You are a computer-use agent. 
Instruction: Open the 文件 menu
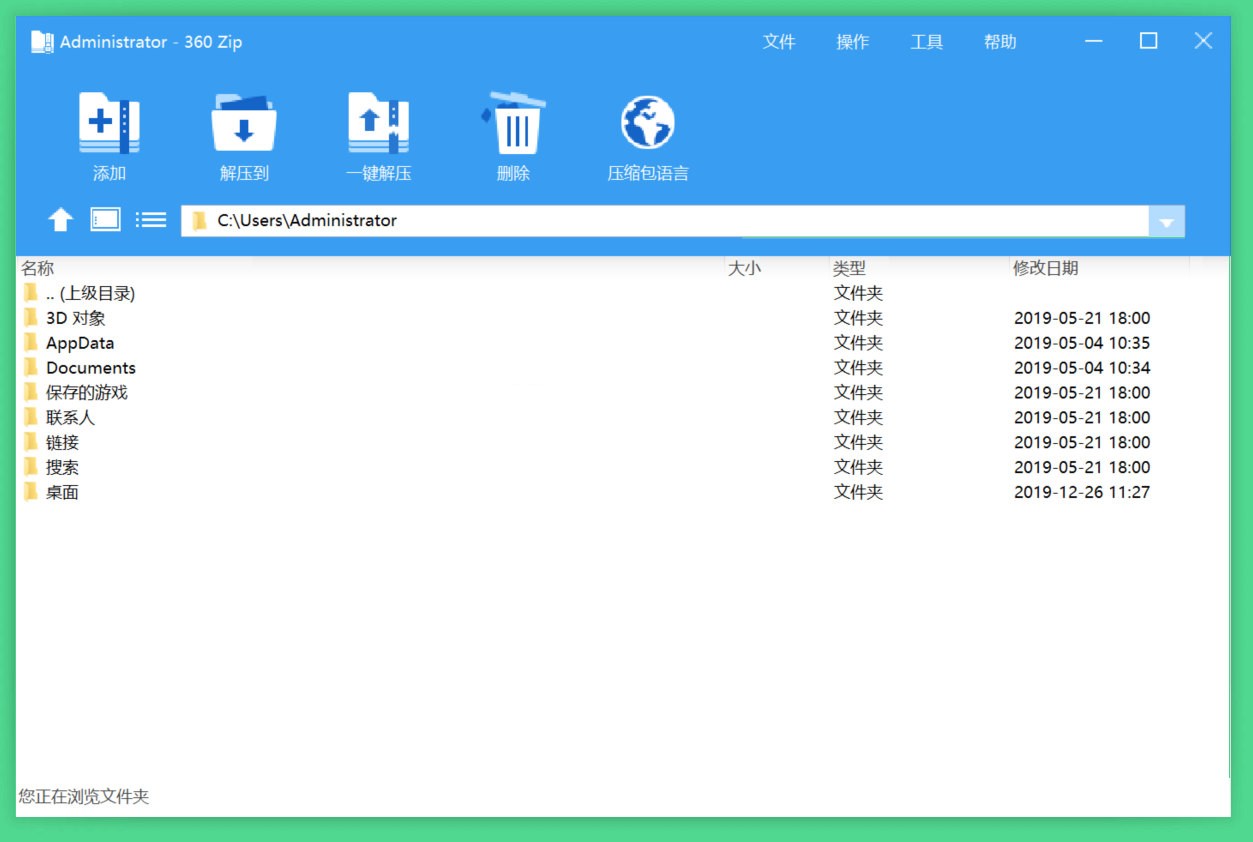[x=779, y=42]
